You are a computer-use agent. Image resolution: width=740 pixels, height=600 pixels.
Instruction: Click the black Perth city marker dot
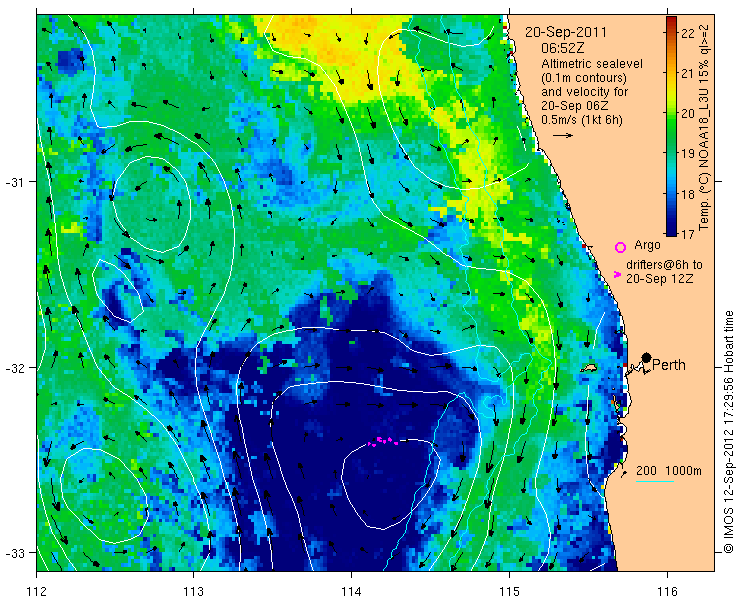(x=647, y=357)
